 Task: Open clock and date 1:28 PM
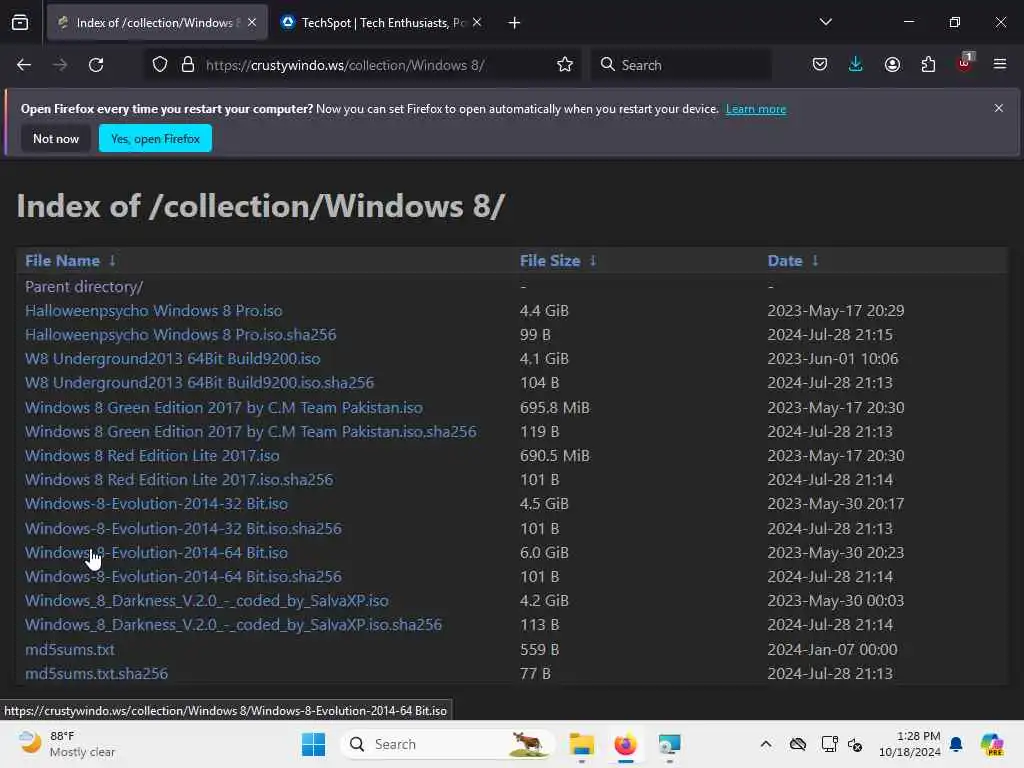click(910, 744)
